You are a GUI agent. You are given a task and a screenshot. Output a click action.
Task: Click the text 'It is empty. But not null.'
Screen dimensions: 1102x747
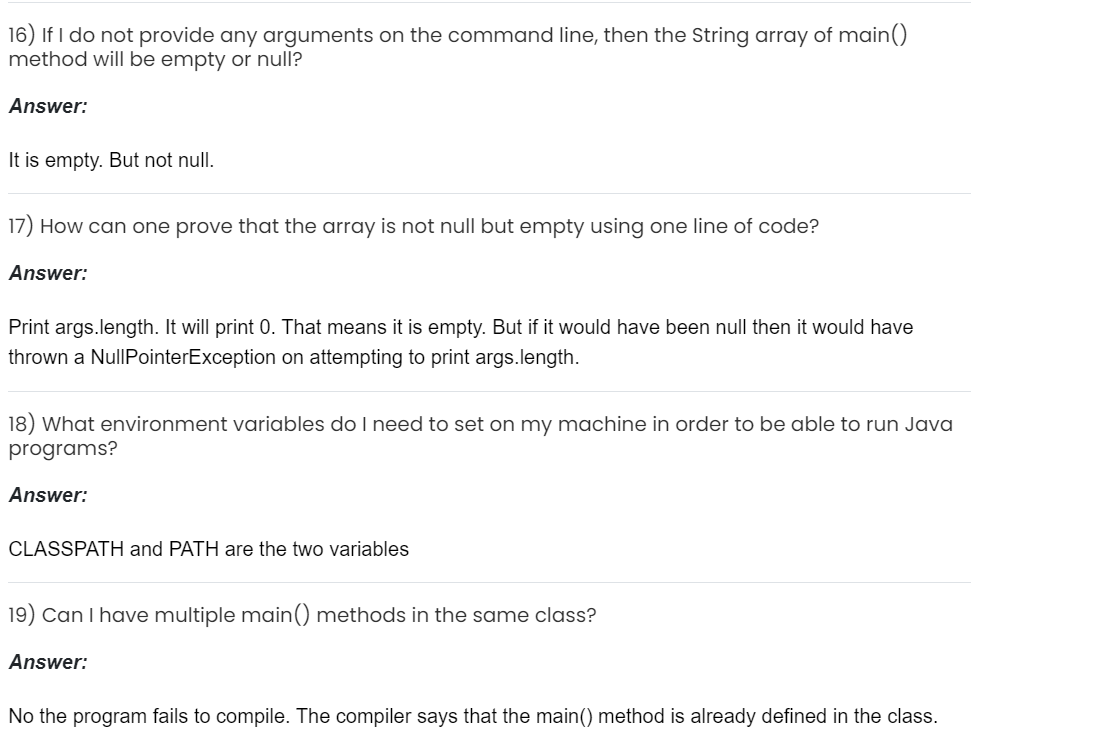click(x=111, y=160)
